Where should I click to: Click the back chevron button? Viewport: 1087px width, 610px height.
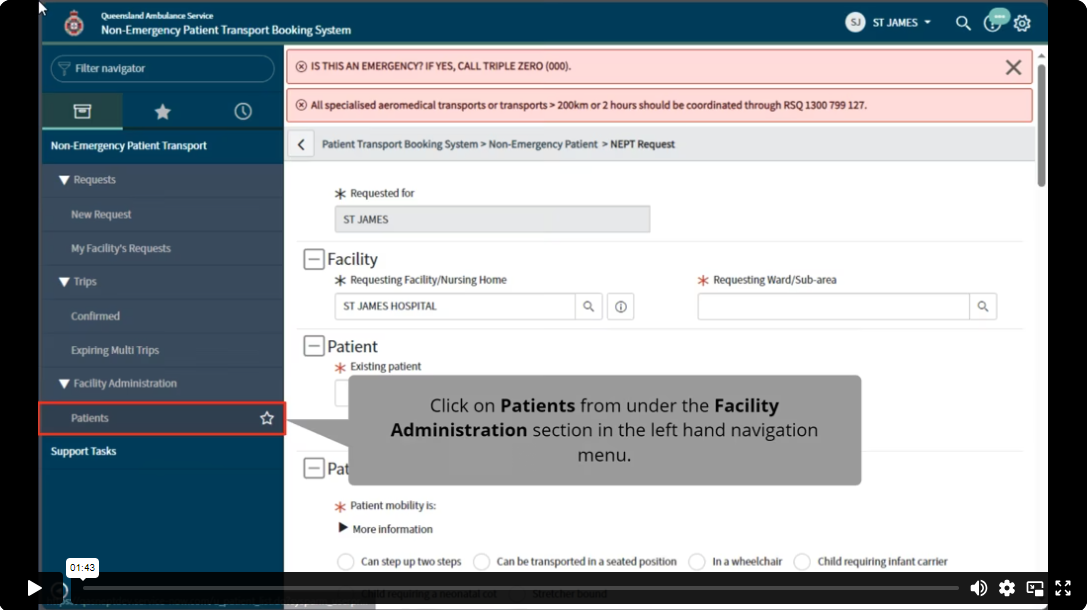(x=301, y=144)
